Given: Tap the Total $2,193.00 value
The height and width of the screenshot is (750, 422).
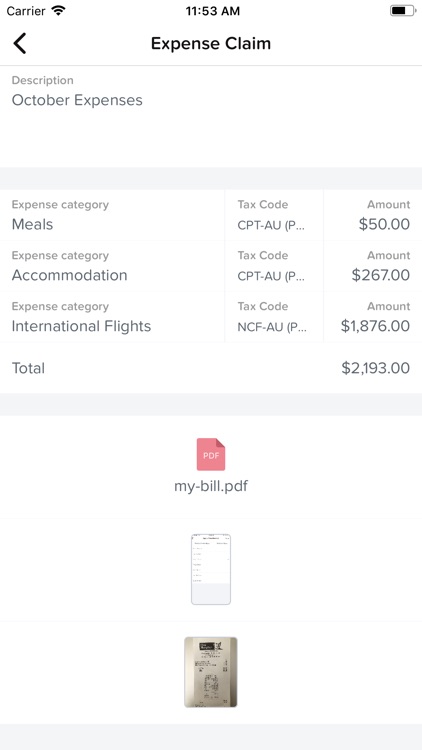Looking at the screenshot, I should (376, 368).
